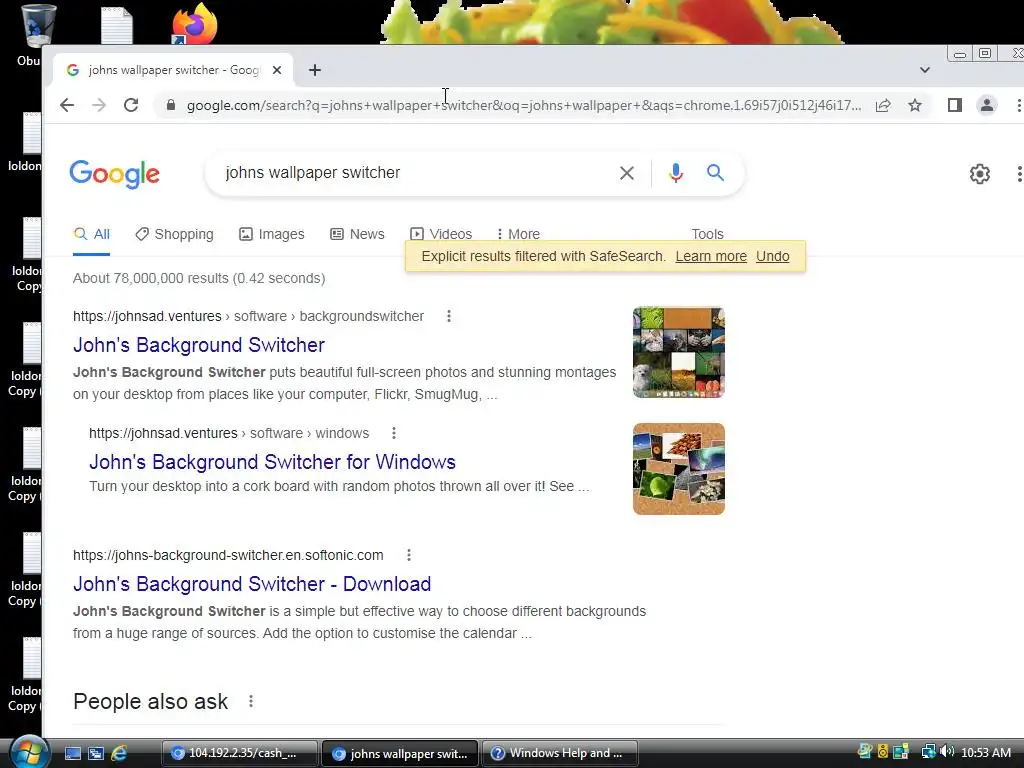Viewport: 1024px width, 768px height.
Task: Clear the search box with X
Action: coord(627,173)
